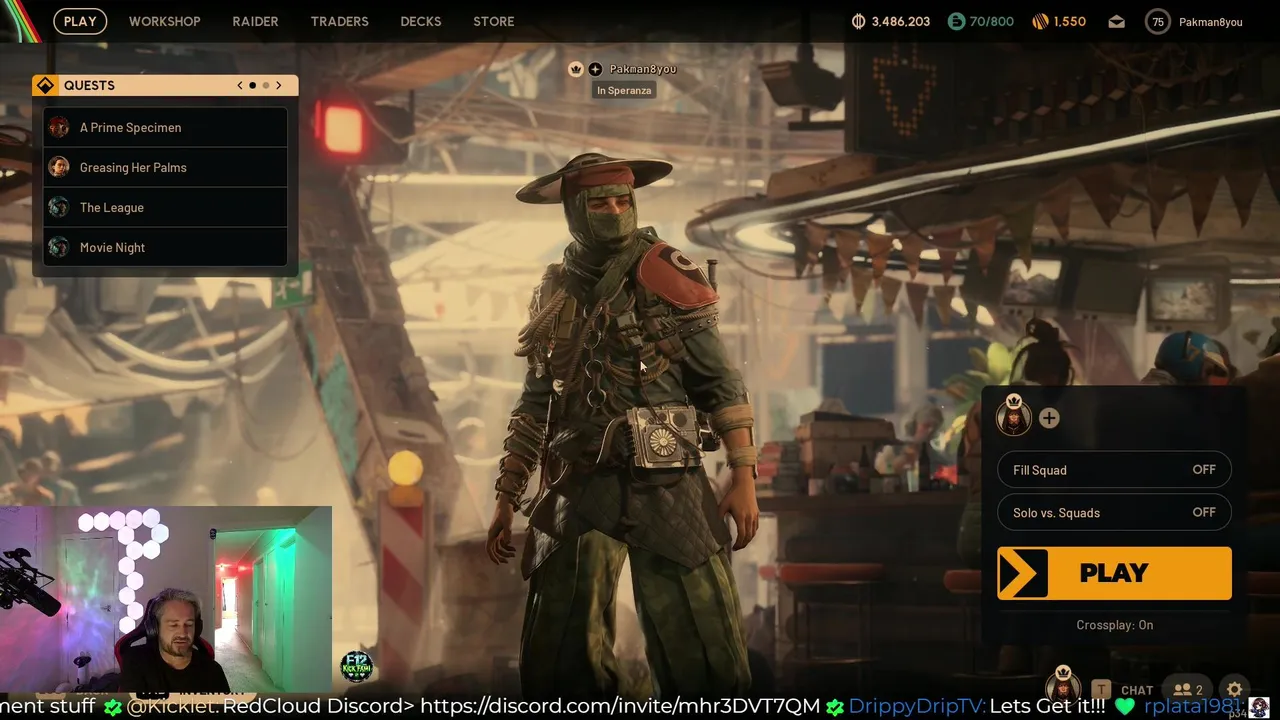1280x720 pixels.
Task: Switch to the WORKSHOP tab
Action: 165,21
